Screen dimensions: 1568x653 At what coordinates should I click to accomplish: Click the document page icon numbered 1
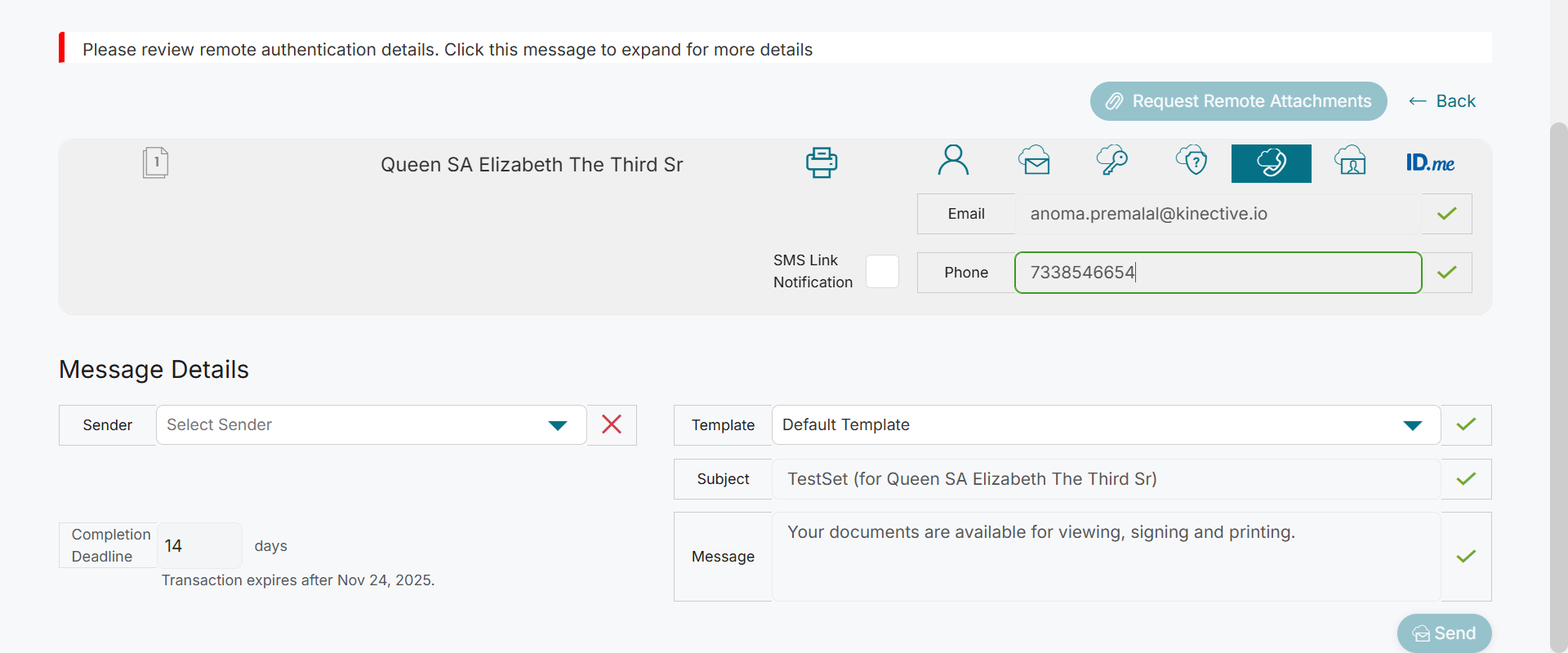click(155, 162)
